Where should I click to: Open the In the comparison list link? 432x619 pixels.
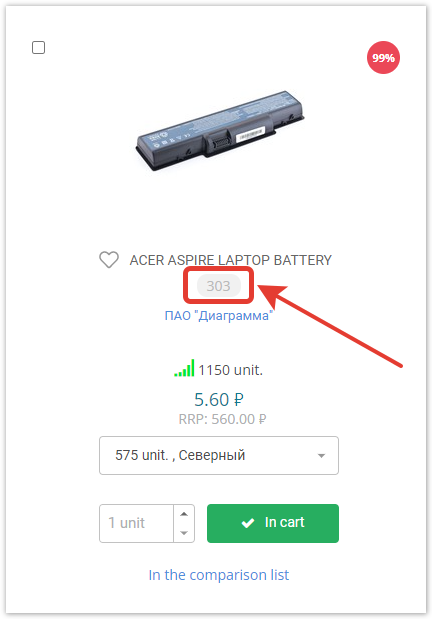(219, 575)
